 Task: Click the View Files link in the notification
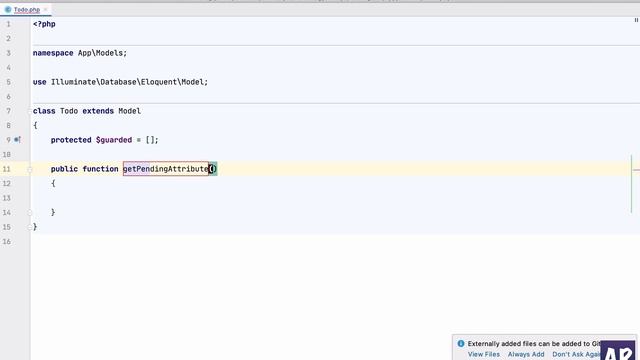pyautogui.click(x=483, y=354)
